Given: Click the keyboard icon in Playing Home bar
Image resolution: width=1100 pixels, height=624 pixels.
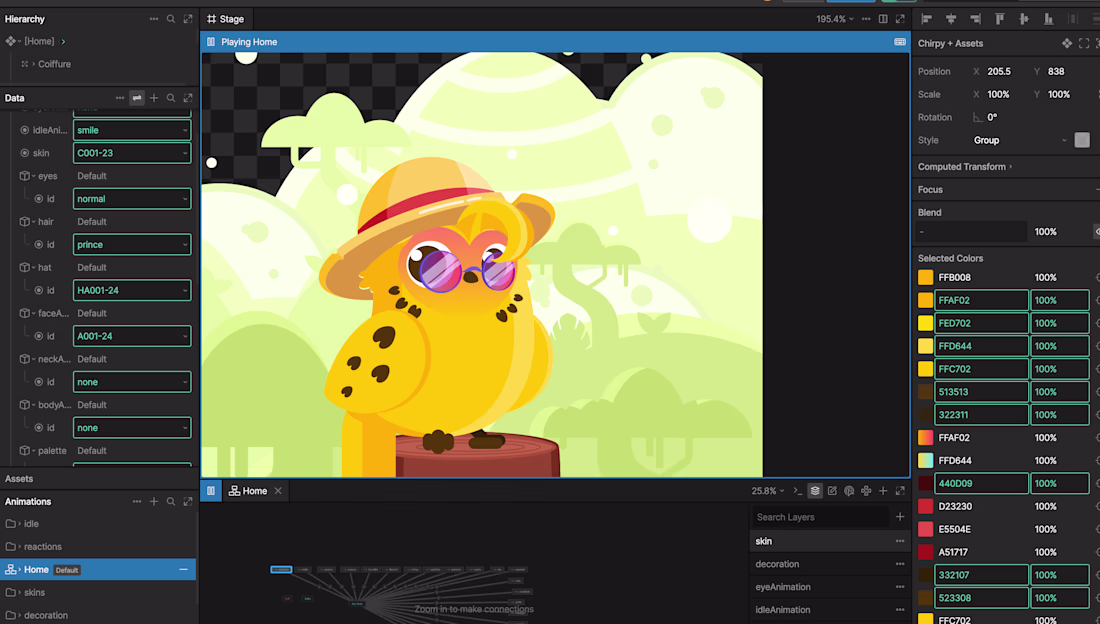Looking at the screenshot, I should click(900, 42).
